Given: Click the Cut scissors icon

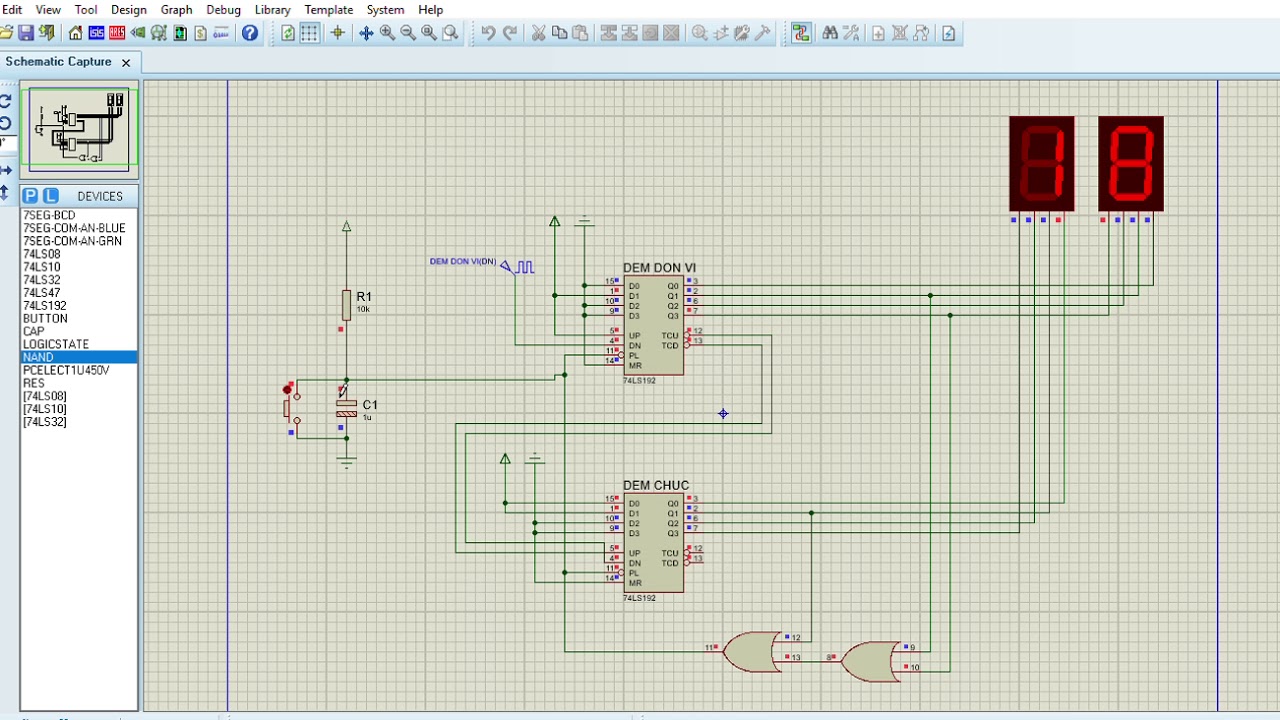Looking at the screenshot, I should coord(538,33).
